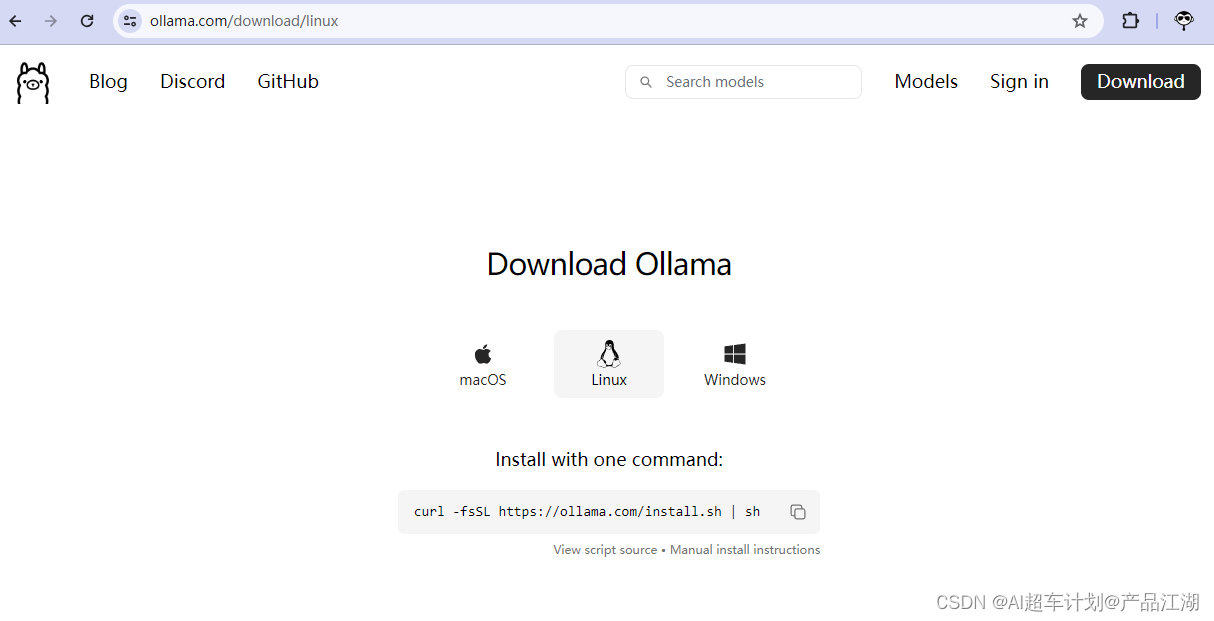Click the Download Ollama heading
The height and width of the screenshot is (621, 1214).
[609, 264]
